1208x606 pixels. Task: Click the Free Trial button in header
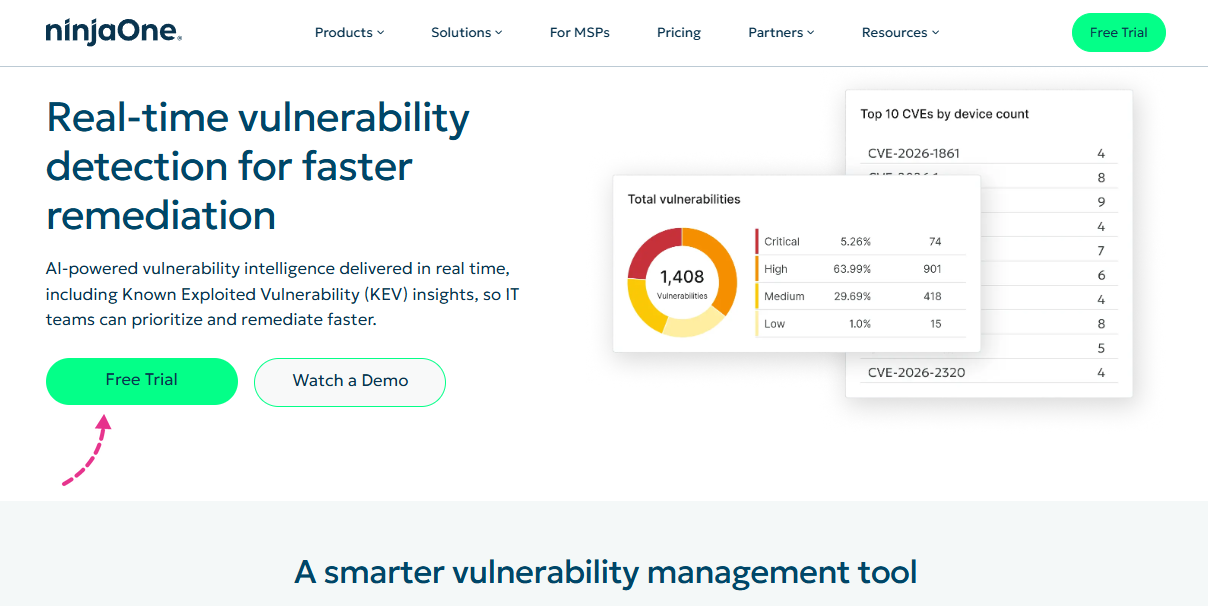1118,33
